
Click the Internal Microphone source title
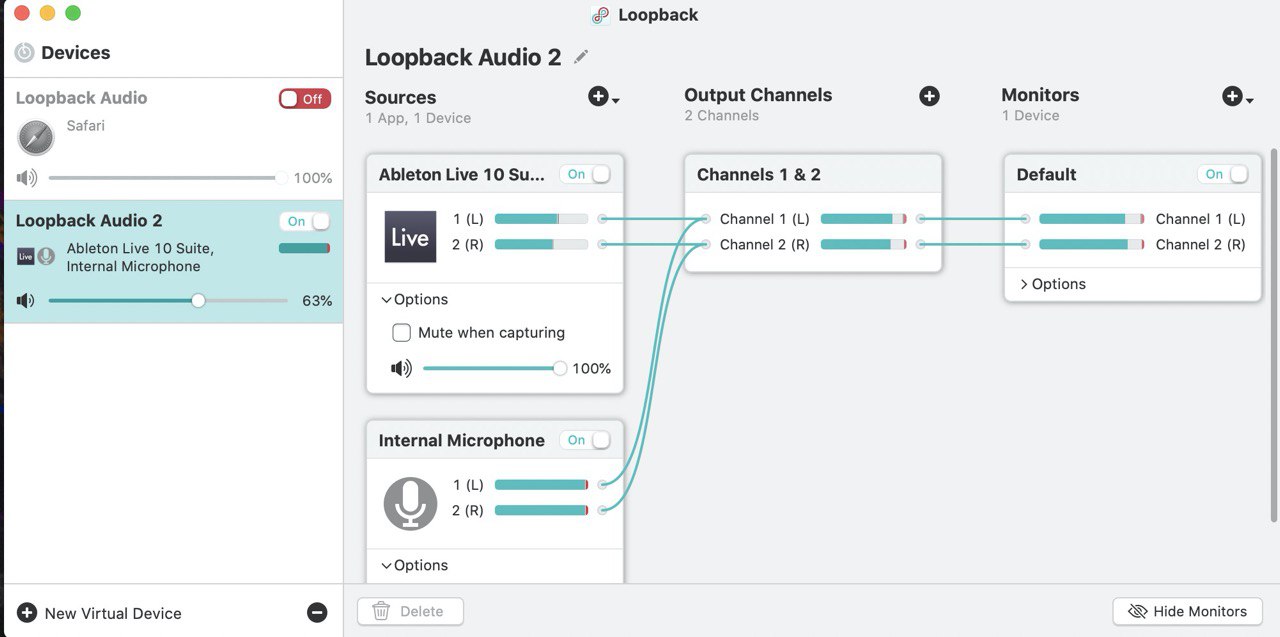[x=461, y=440]
